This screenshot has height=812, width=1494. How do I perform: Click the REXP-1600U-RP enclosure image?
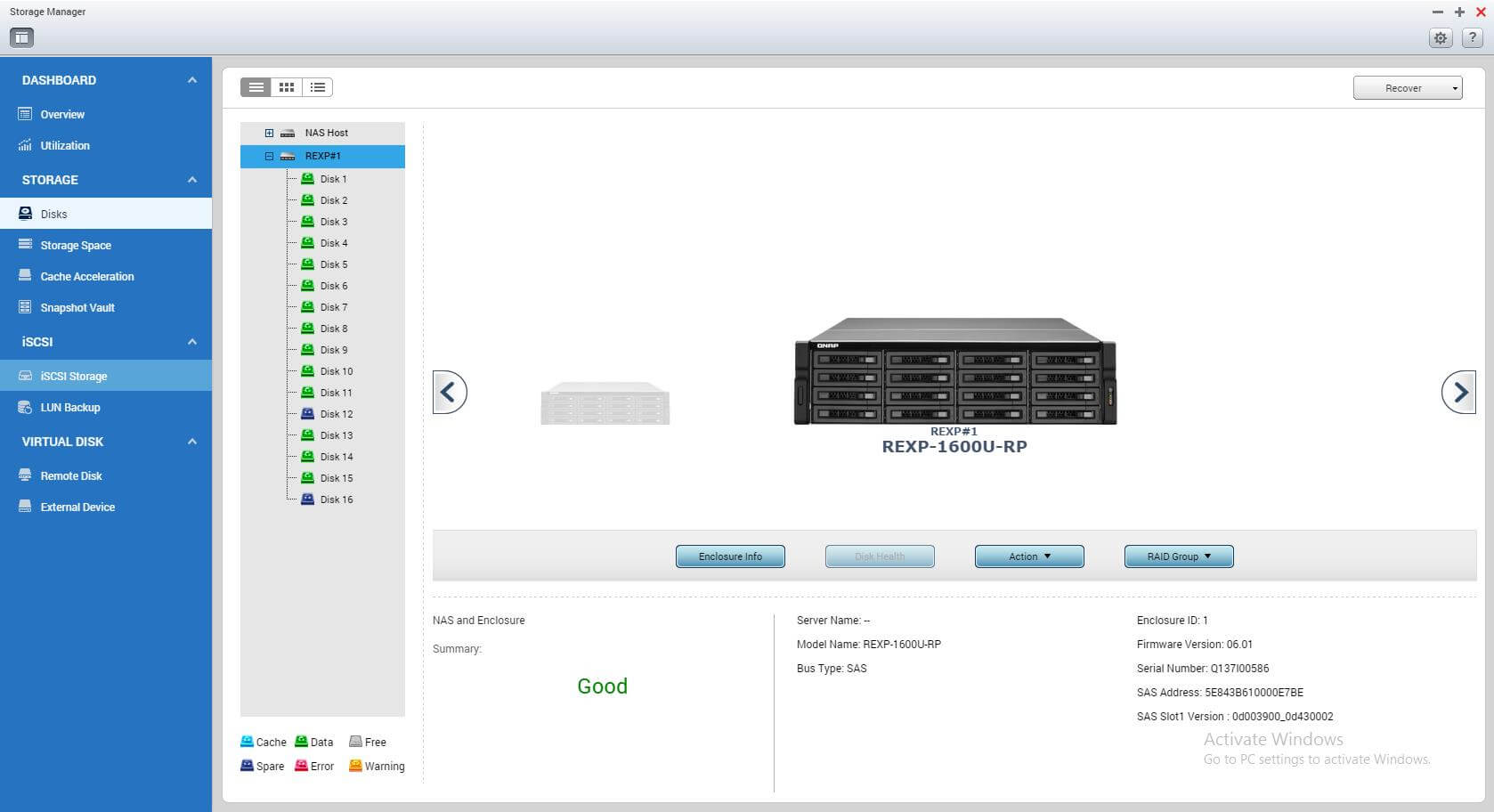(x=954, y=371)
